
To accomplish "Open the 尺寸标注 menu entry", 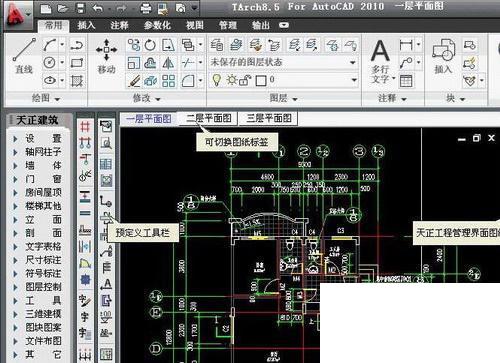I will pos(37,260).
